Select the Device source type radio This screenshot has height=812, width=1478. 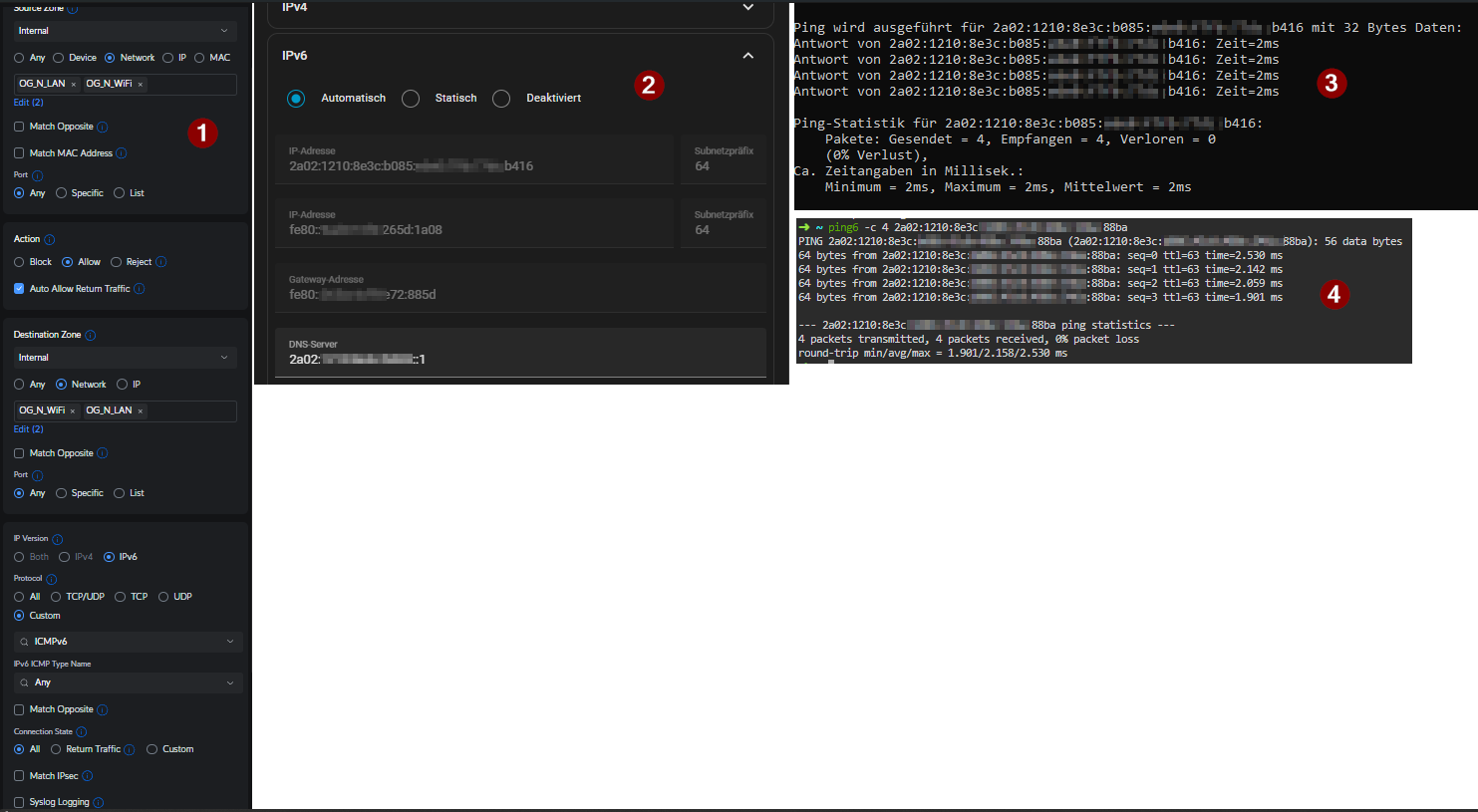[x=58, y=58]
